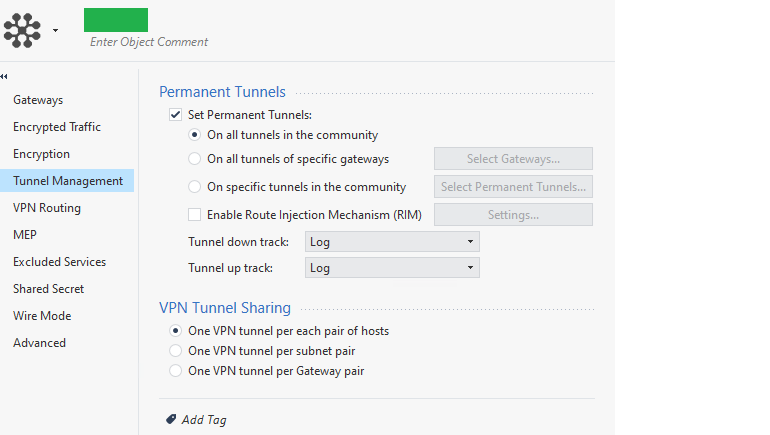
Task: Enable Route Injection Mechanism (RIM) checkbox
Action: point(194,215)
